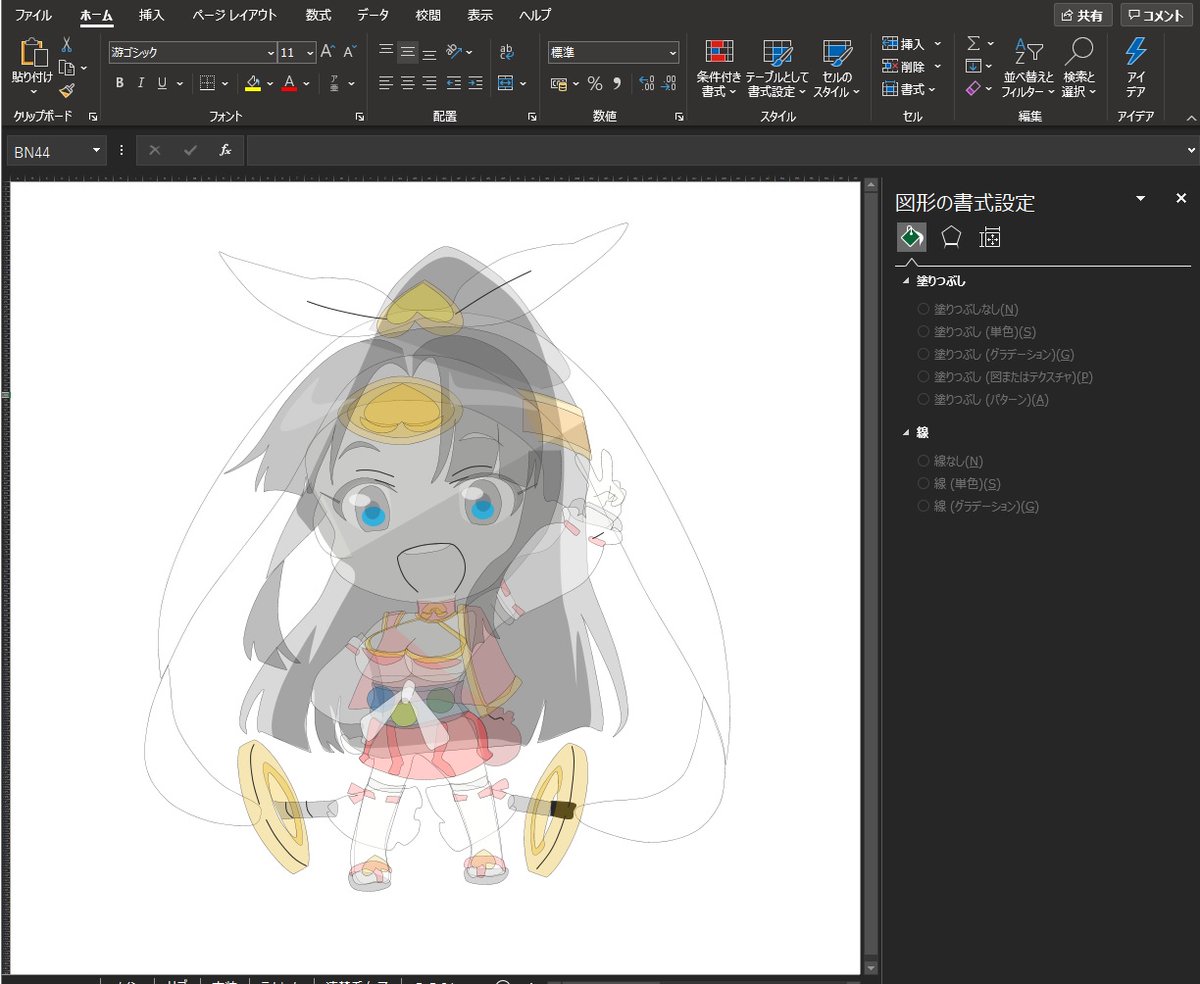Switch to the 数式 ribbon tab

[318, 15]
